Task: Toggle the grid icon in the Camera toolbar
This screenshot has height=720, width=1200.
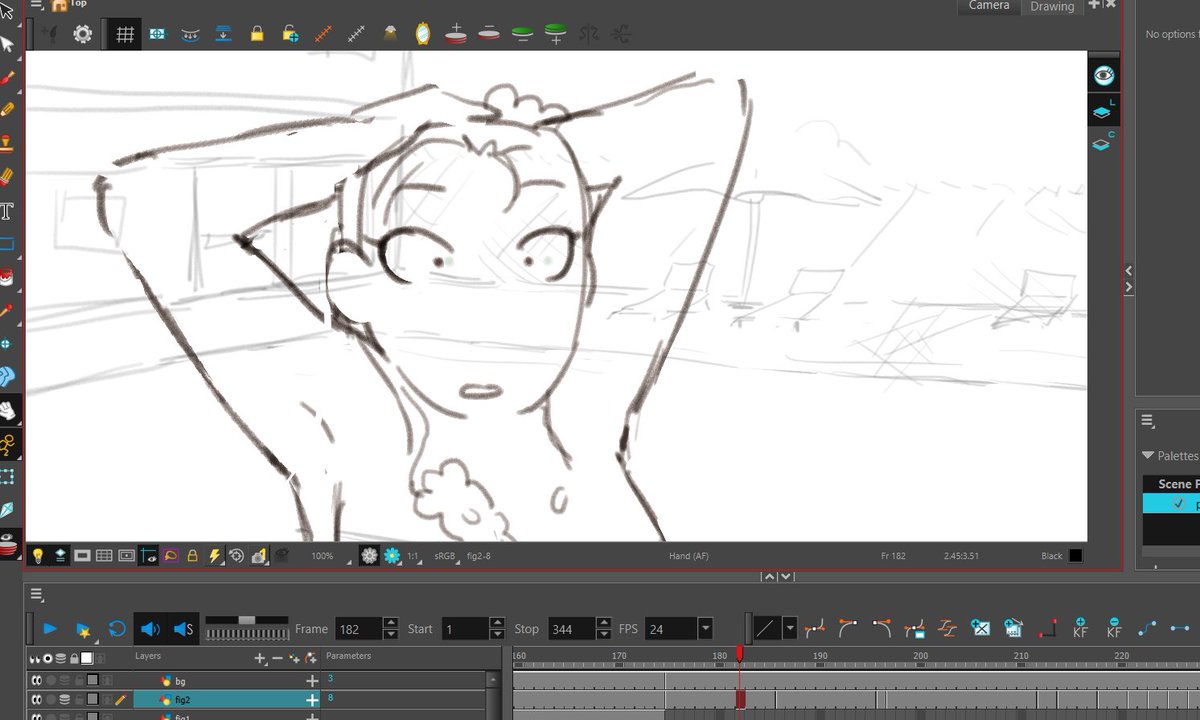Action: 125,35
